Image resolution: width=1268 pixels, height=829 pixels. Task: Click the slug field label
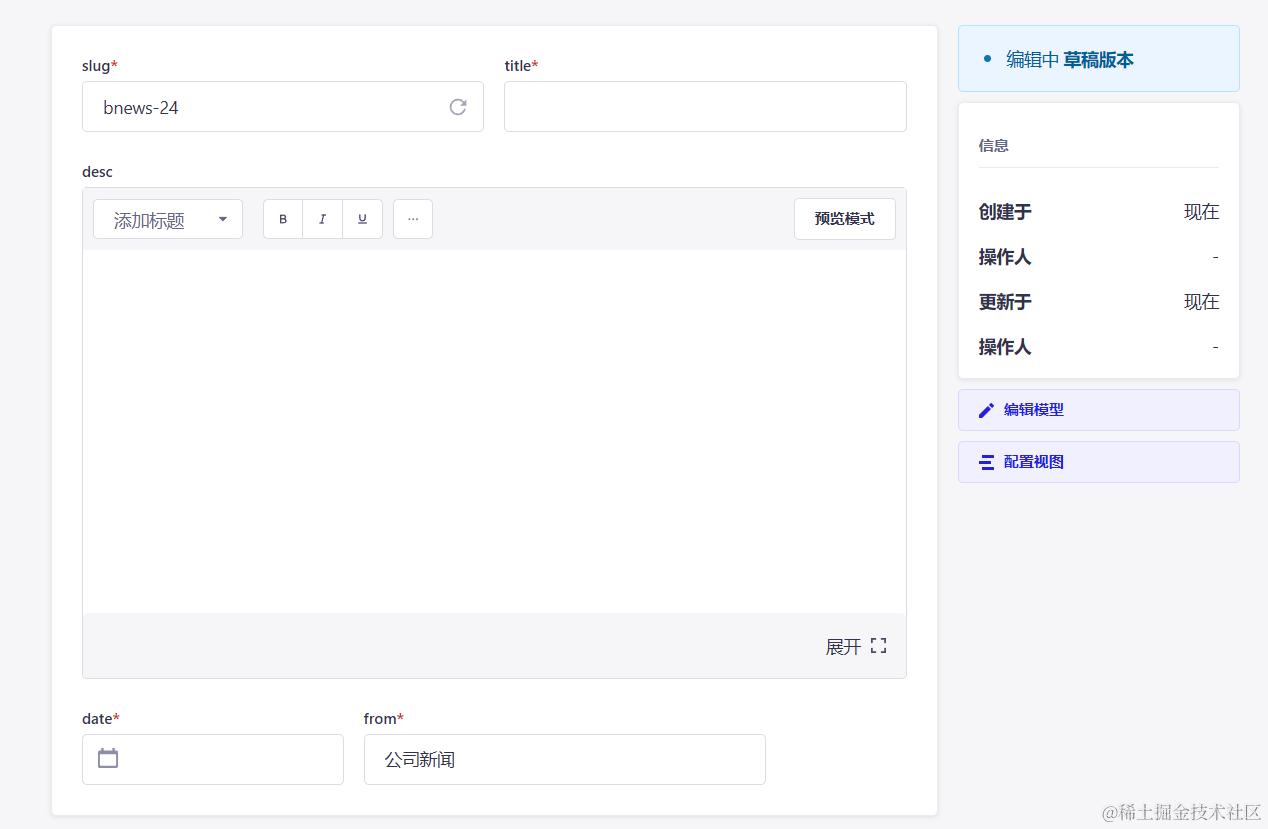tap(99, 66)
